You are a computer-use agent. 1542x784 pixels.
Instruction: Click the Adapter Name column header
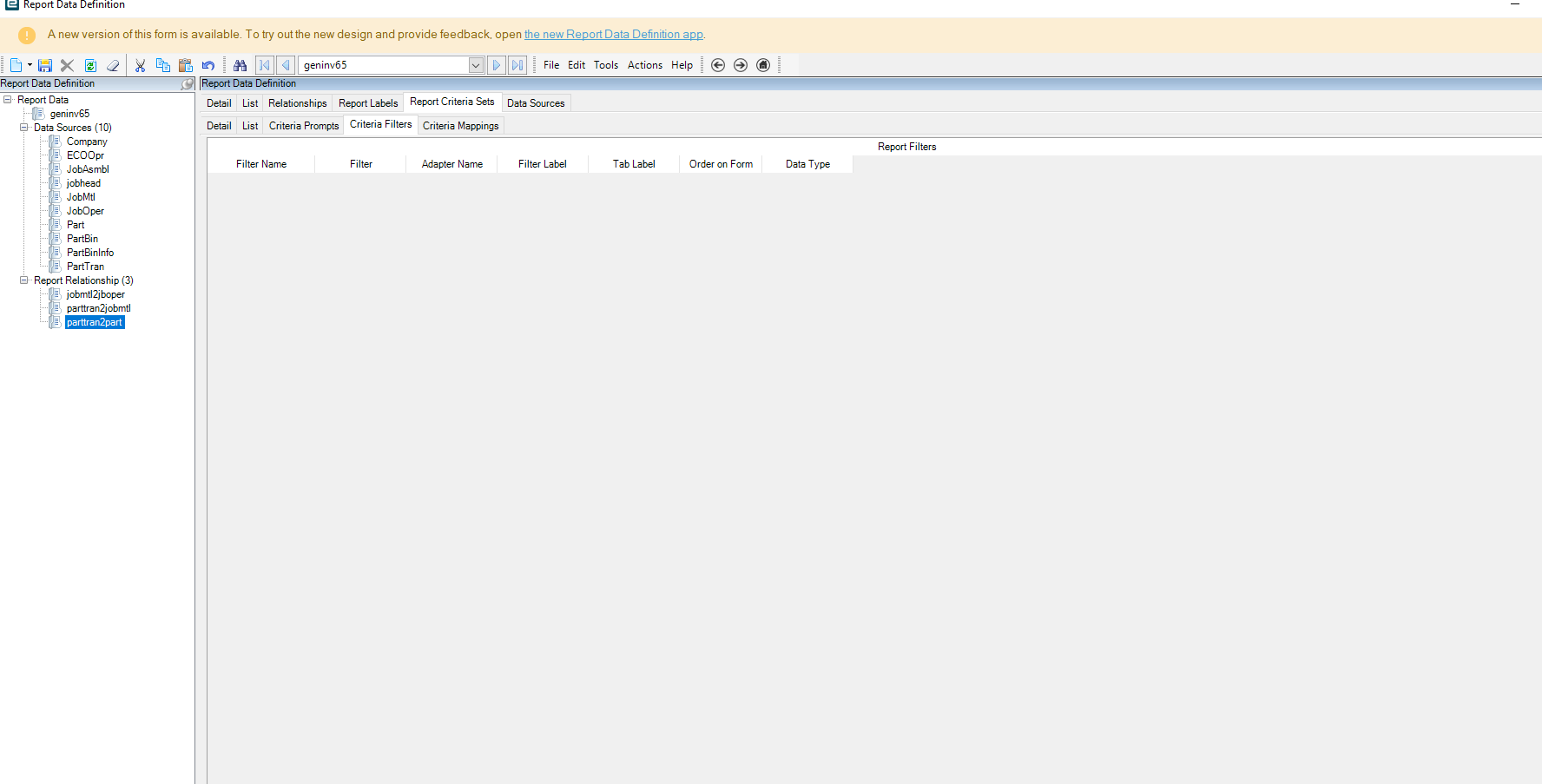click(452, 164)
